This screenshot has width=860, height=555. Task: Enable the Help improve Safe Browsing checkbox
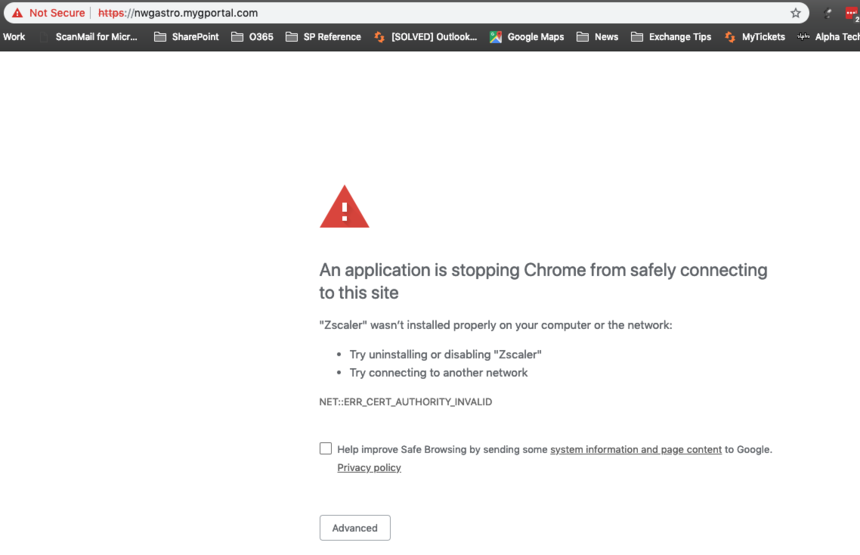pos(326,449)
